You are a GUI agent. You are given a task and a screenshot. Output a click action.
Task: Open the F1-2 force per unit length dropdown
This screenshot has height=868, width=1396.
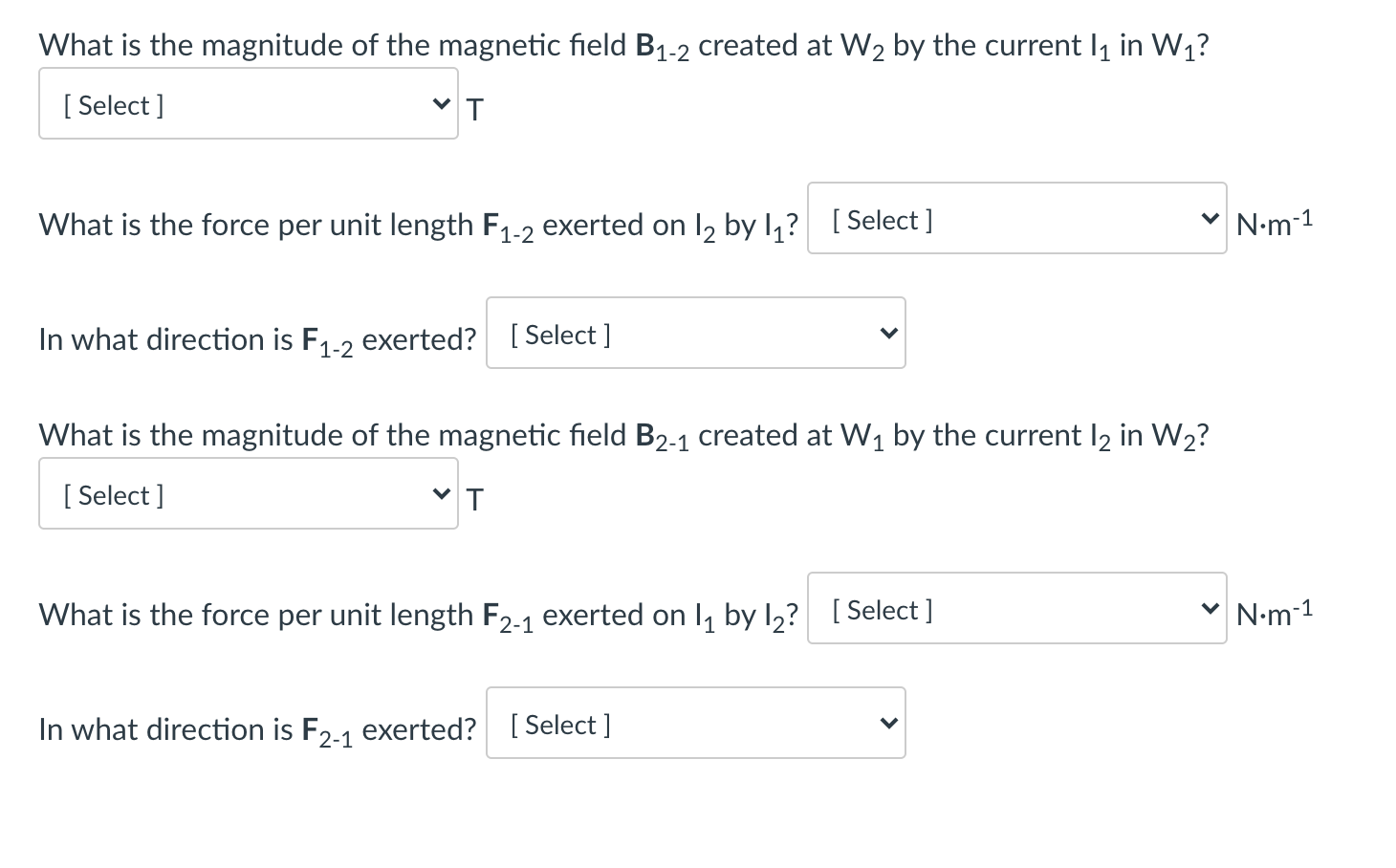1016,219
